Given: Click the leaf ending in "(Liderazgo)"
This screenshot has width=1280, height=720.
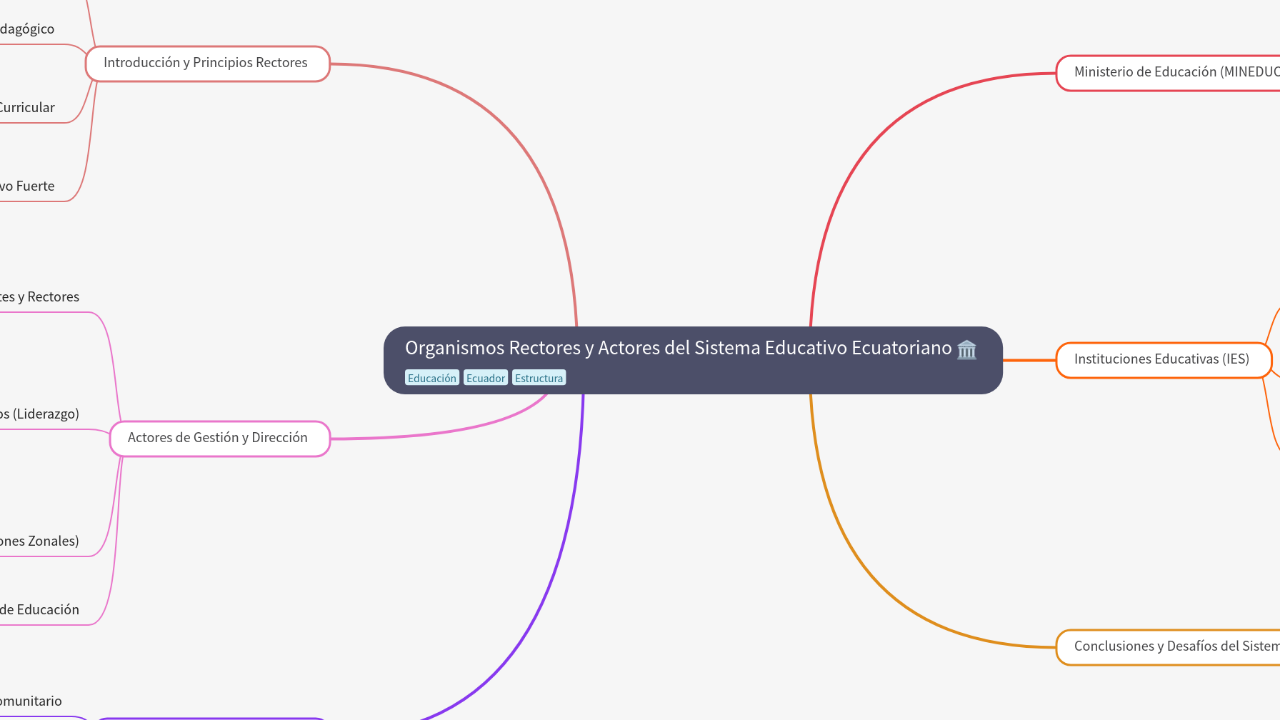Looking at the screenshot, I should coord(40,414).
